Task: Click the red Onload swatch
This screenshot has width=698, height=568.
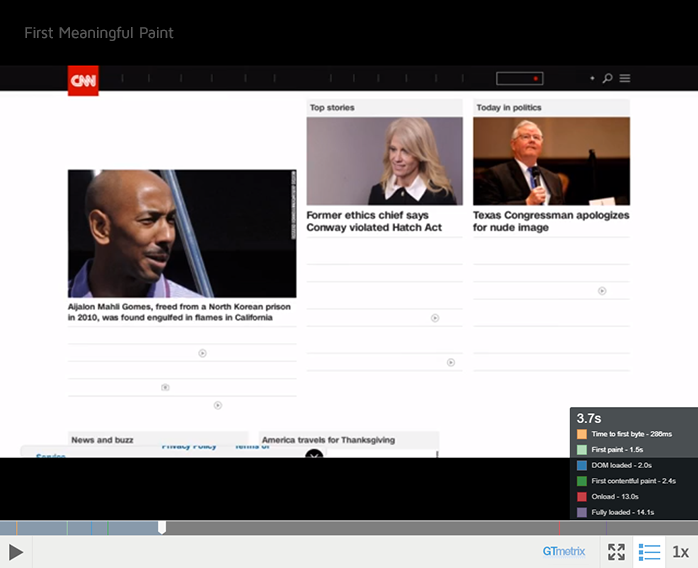Action: click(x=582, y=496)
